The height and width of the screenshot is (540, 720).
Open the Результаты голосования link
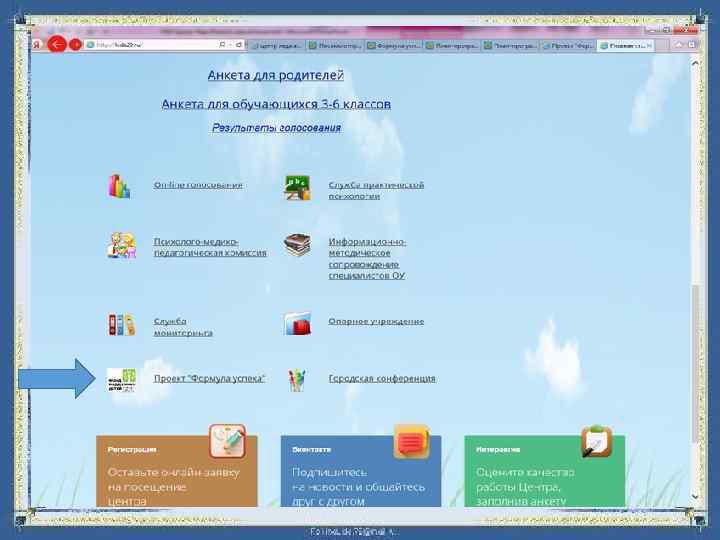click(276, 128)
